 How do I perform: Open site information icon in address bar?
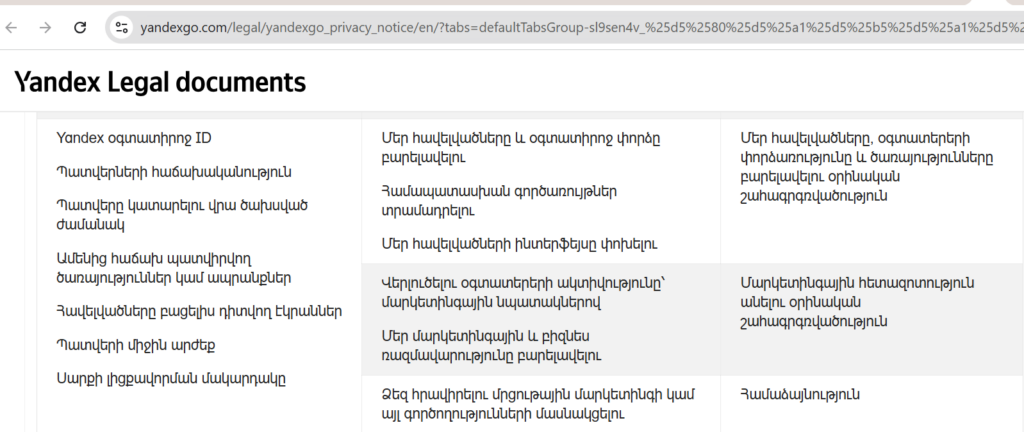coord(122,27)
